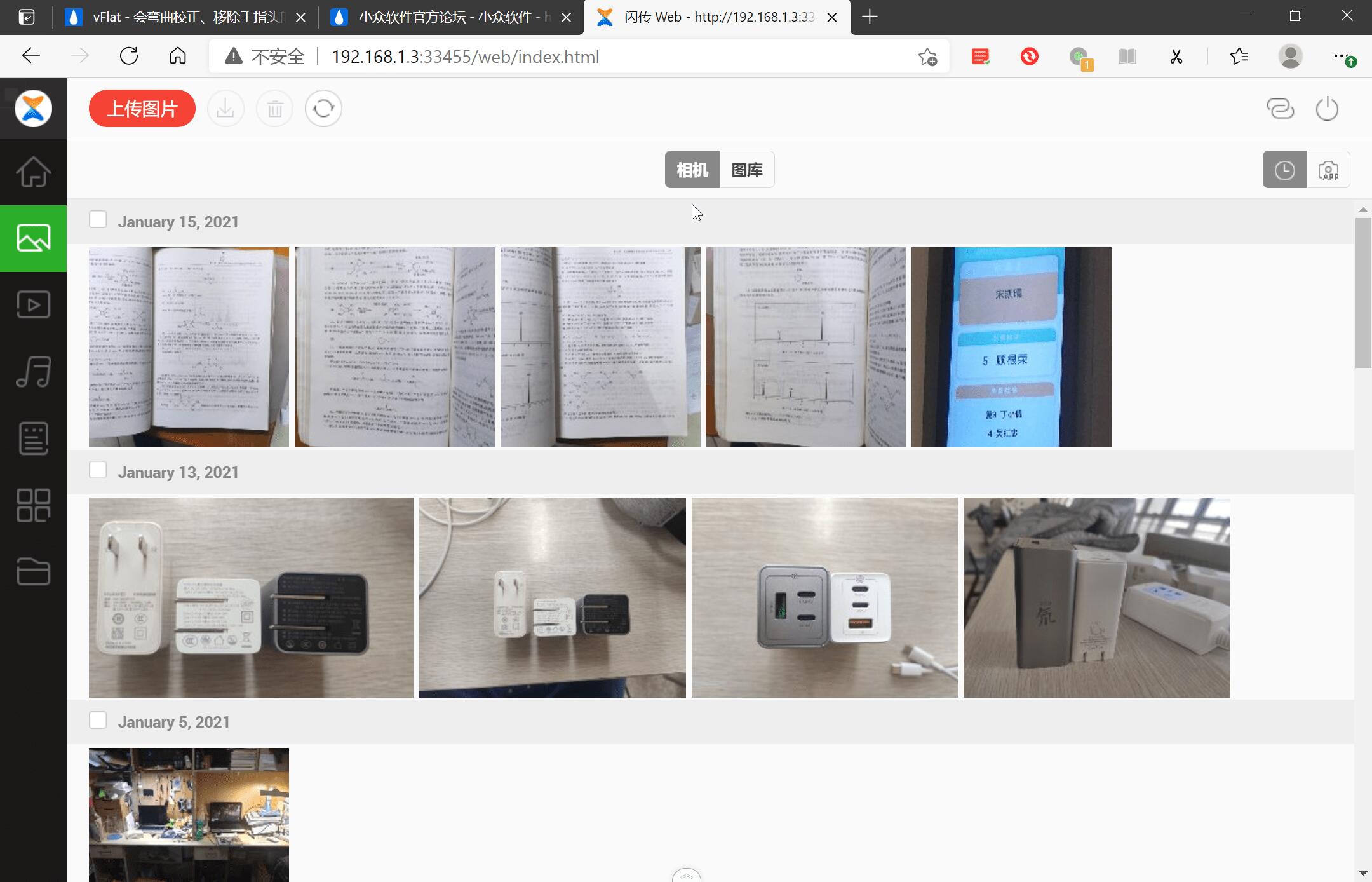Screen dimensions: 1372x882
Task: Select all photos from January 13, 2021
Action: point(98,470)
